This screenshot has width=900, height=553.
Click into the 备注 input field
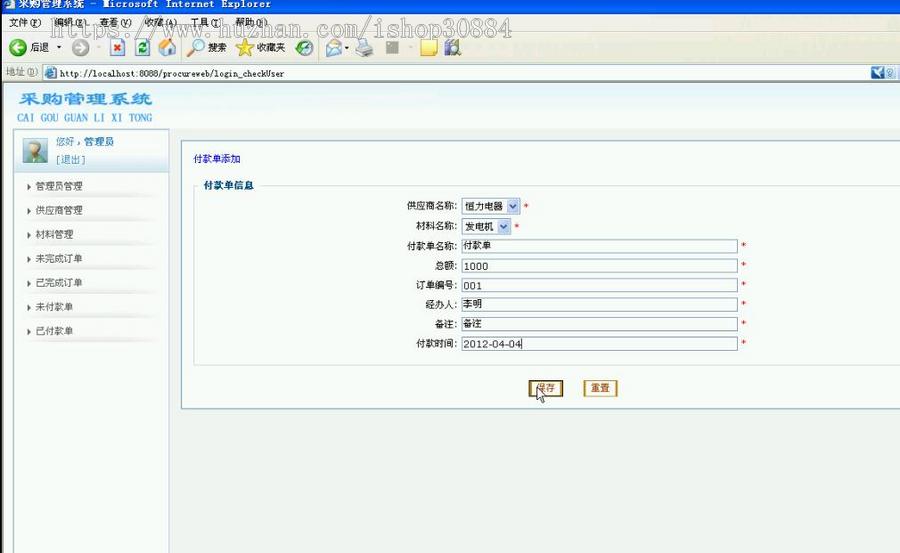(599, 324)
